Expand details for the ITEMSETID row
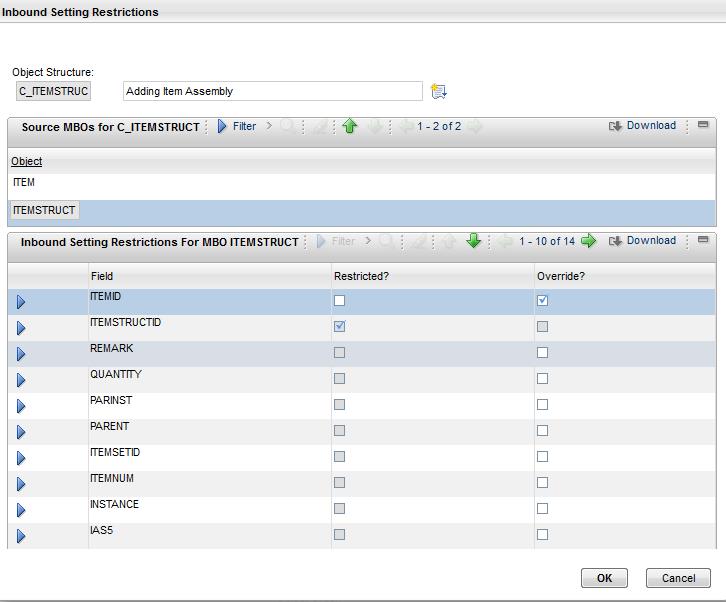The image size is (726, 602). coord(21,458)
